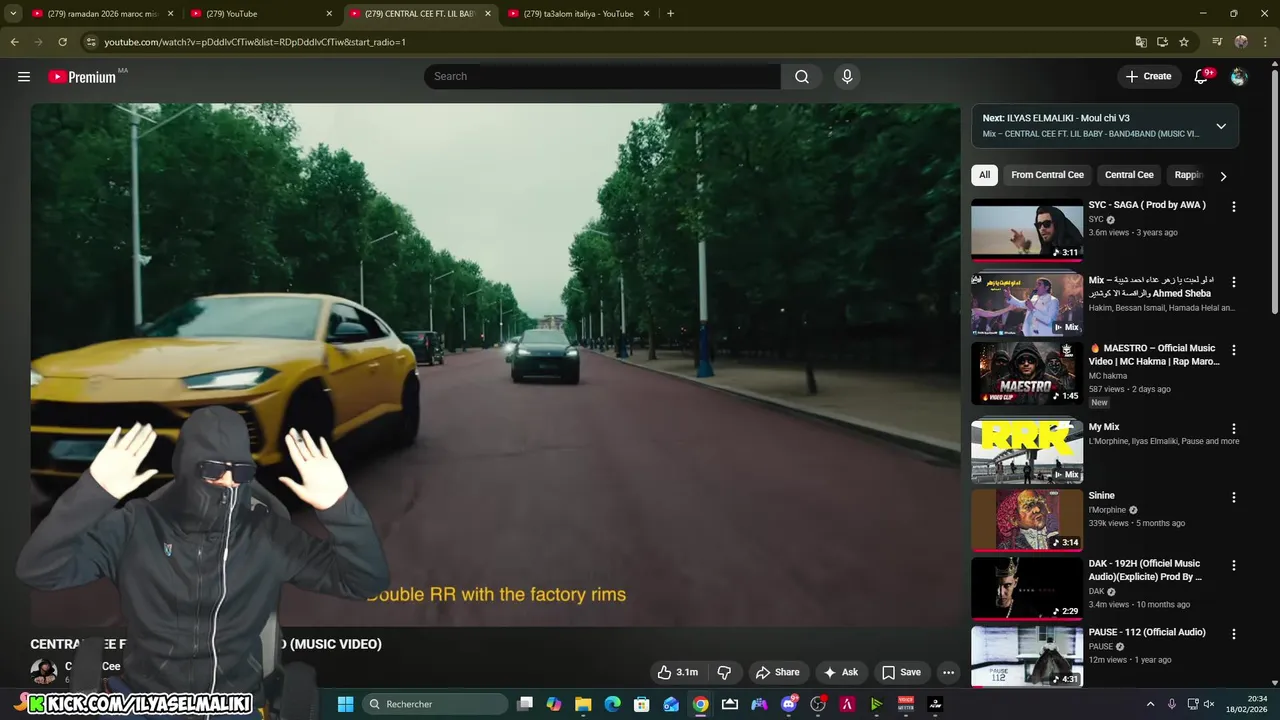
Task: Start voice search with microphone icon
Action: pos(847,76)
